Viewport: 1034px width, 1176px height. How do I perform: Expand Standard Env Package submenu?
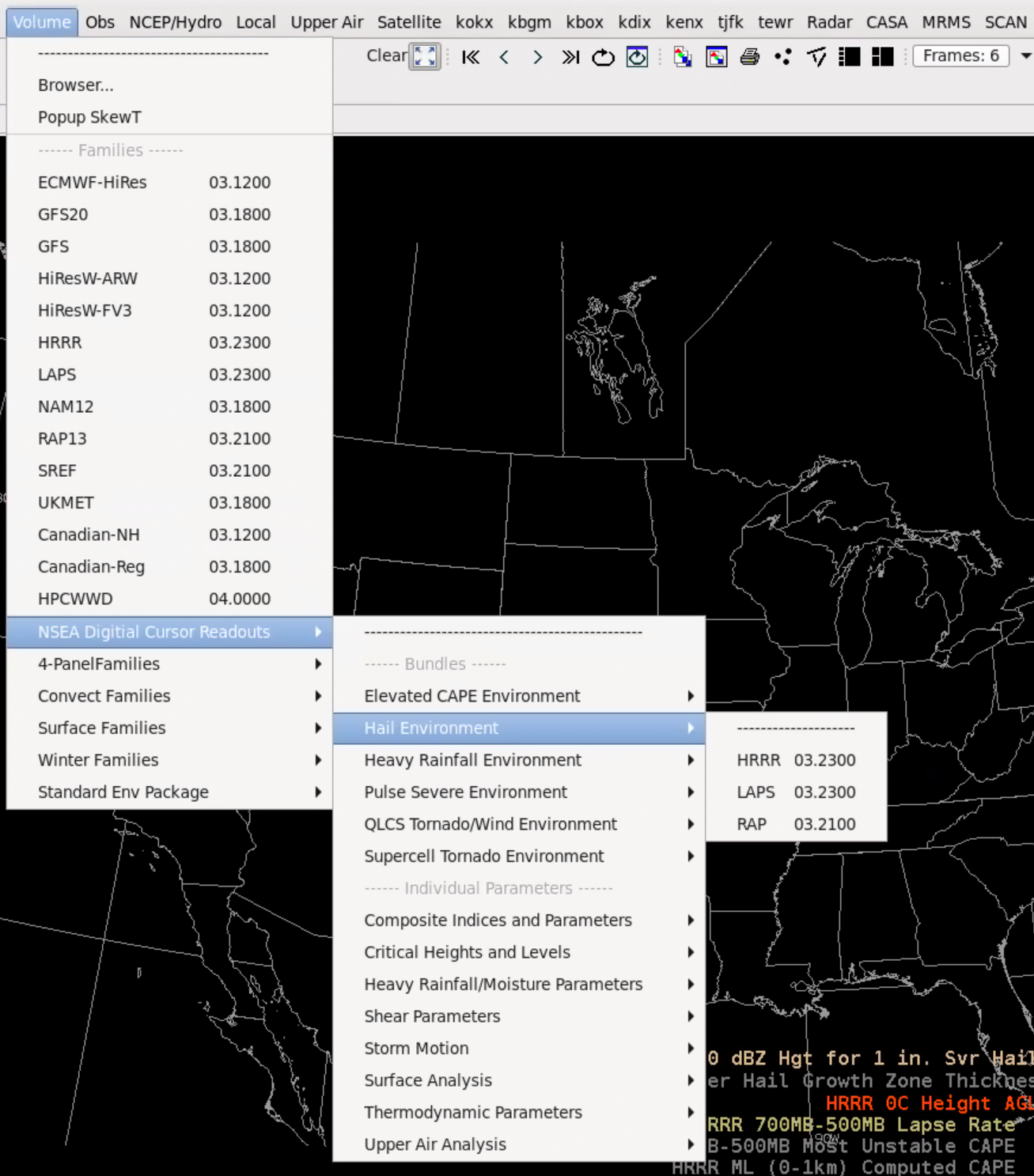click(169, 792)
